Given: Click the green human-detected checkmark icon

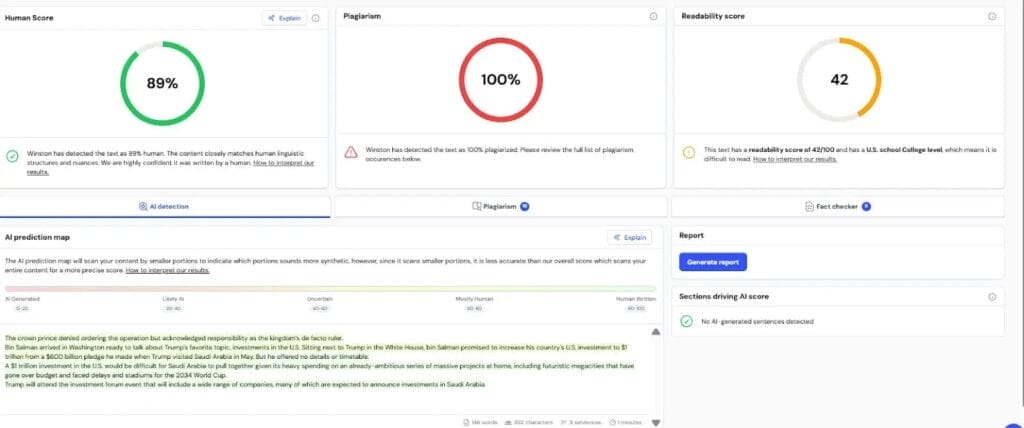Looking at the screenshot, I should pyautogui.click(x=12, y=156).
